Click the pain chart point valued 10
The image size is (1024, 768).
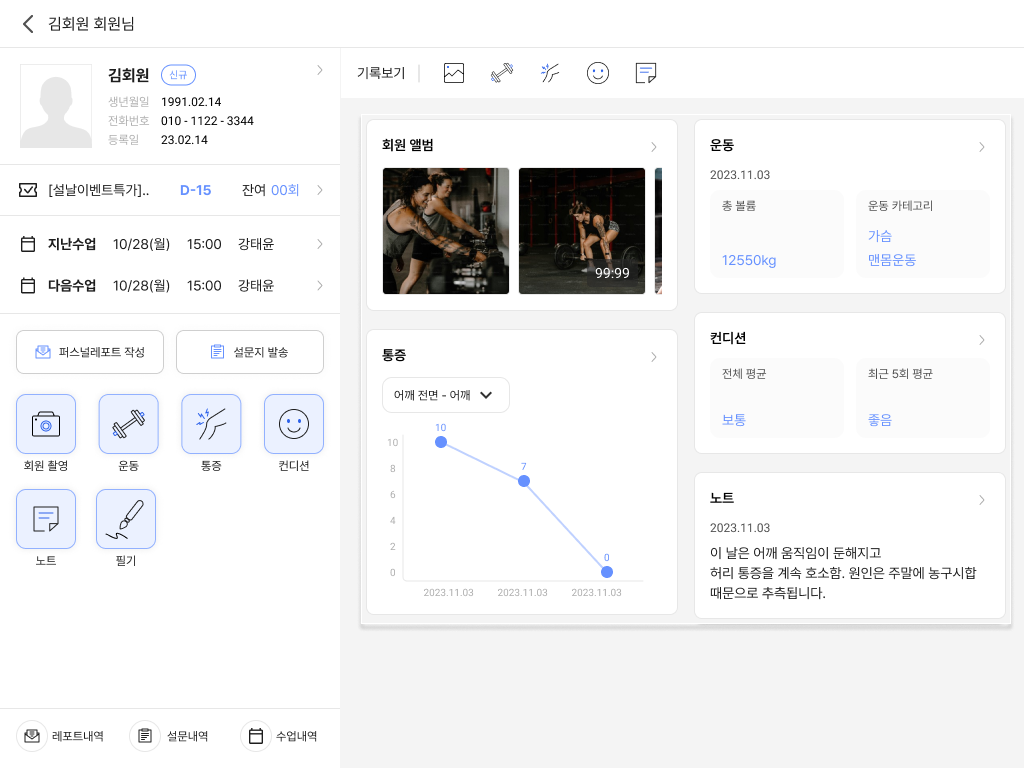(441, 442)
